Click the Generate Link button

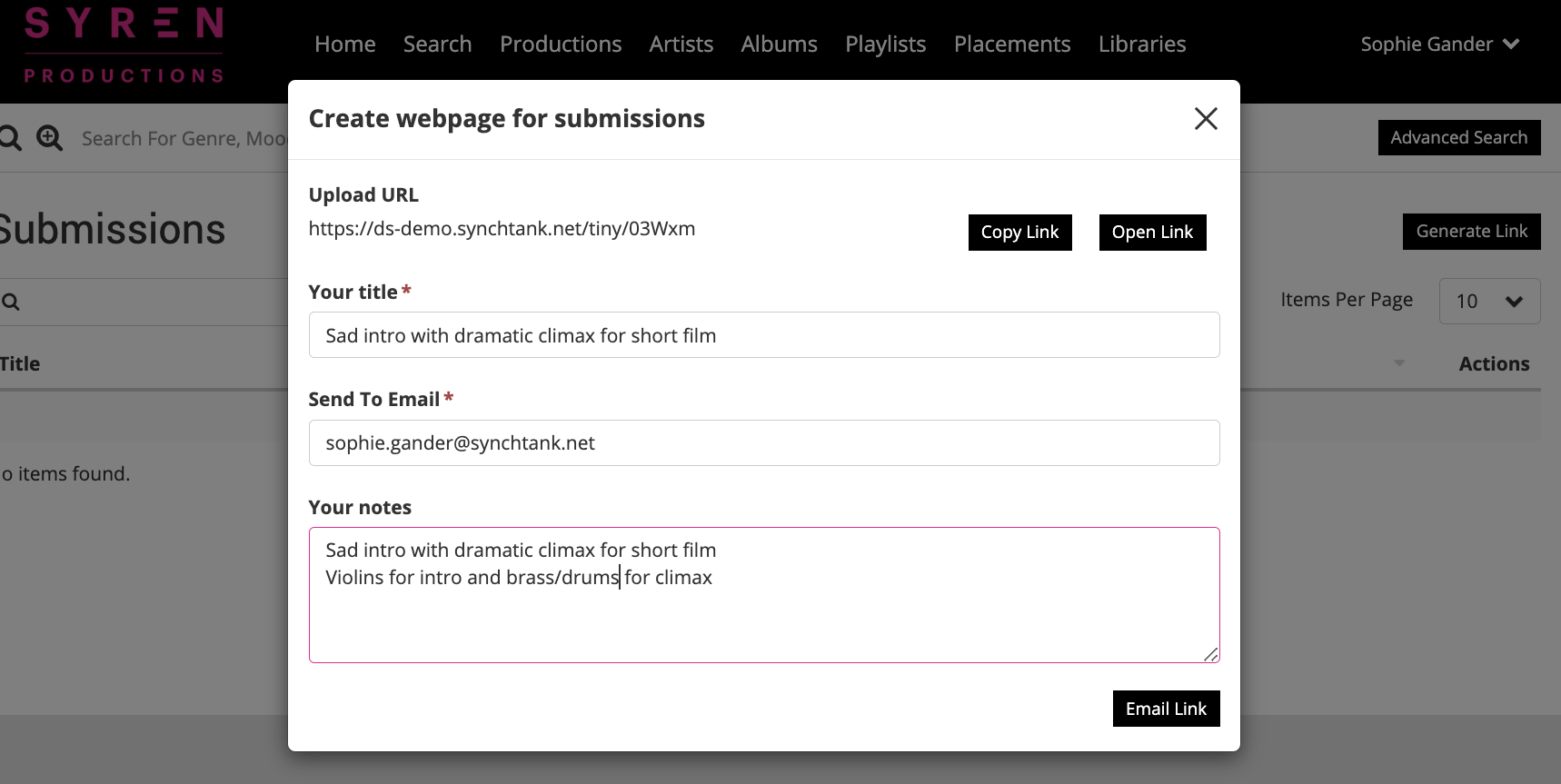pos(1471,232)
